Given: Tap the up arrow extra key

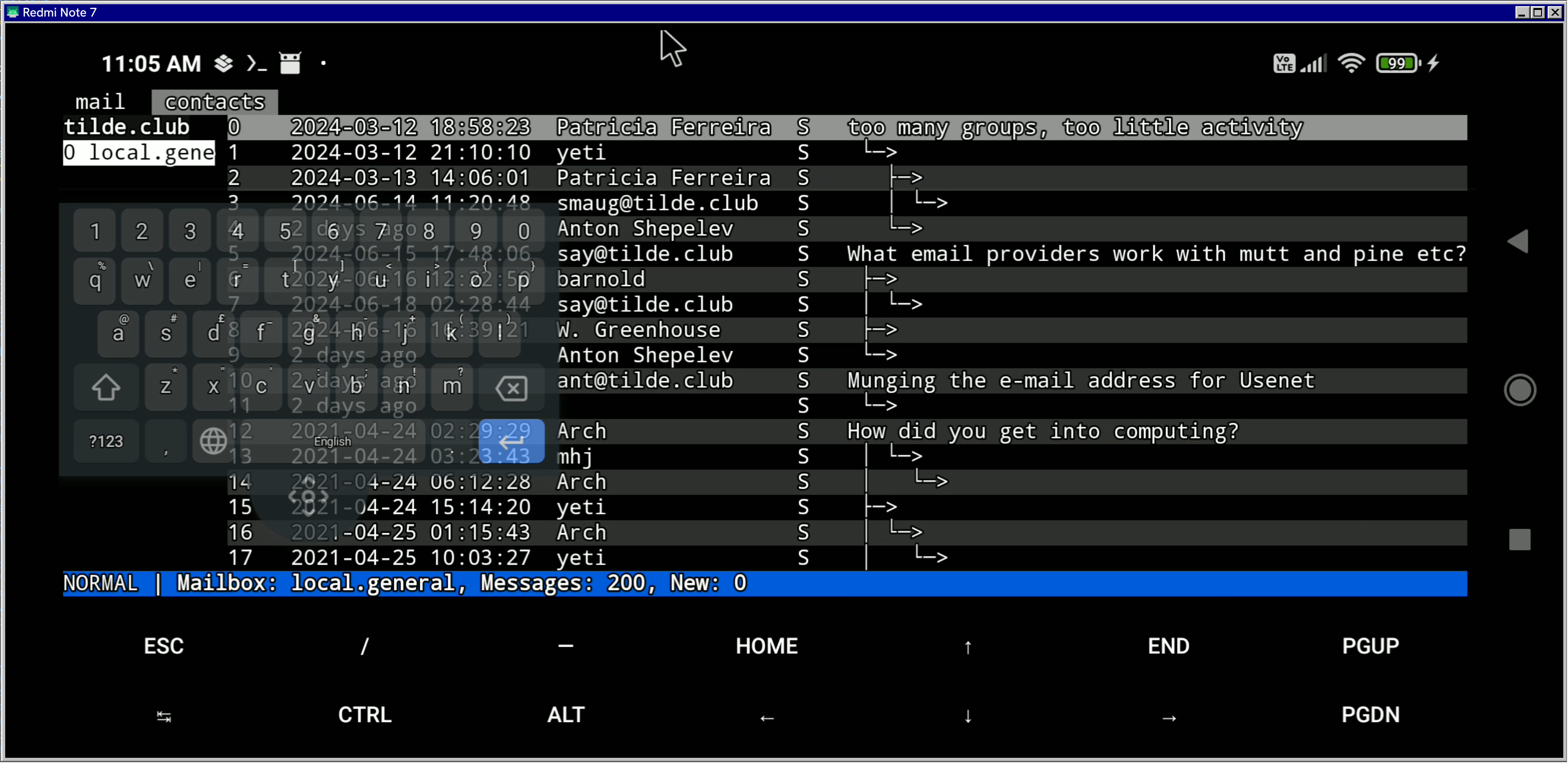Looking at the screenshot, I should point(967,647).
